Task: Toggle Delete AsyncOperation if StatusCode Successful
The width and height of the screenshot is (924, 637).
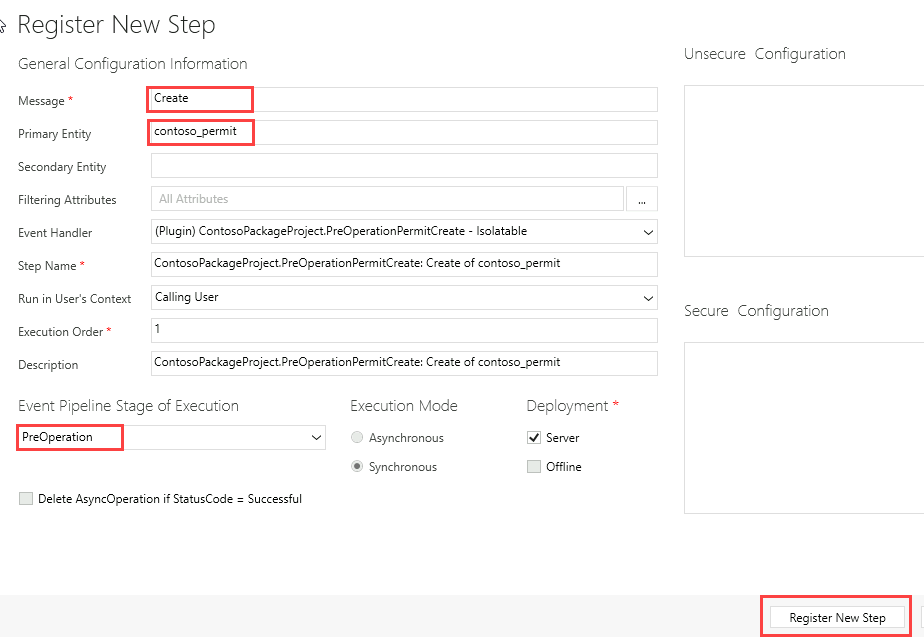Action: coord(26,499)
